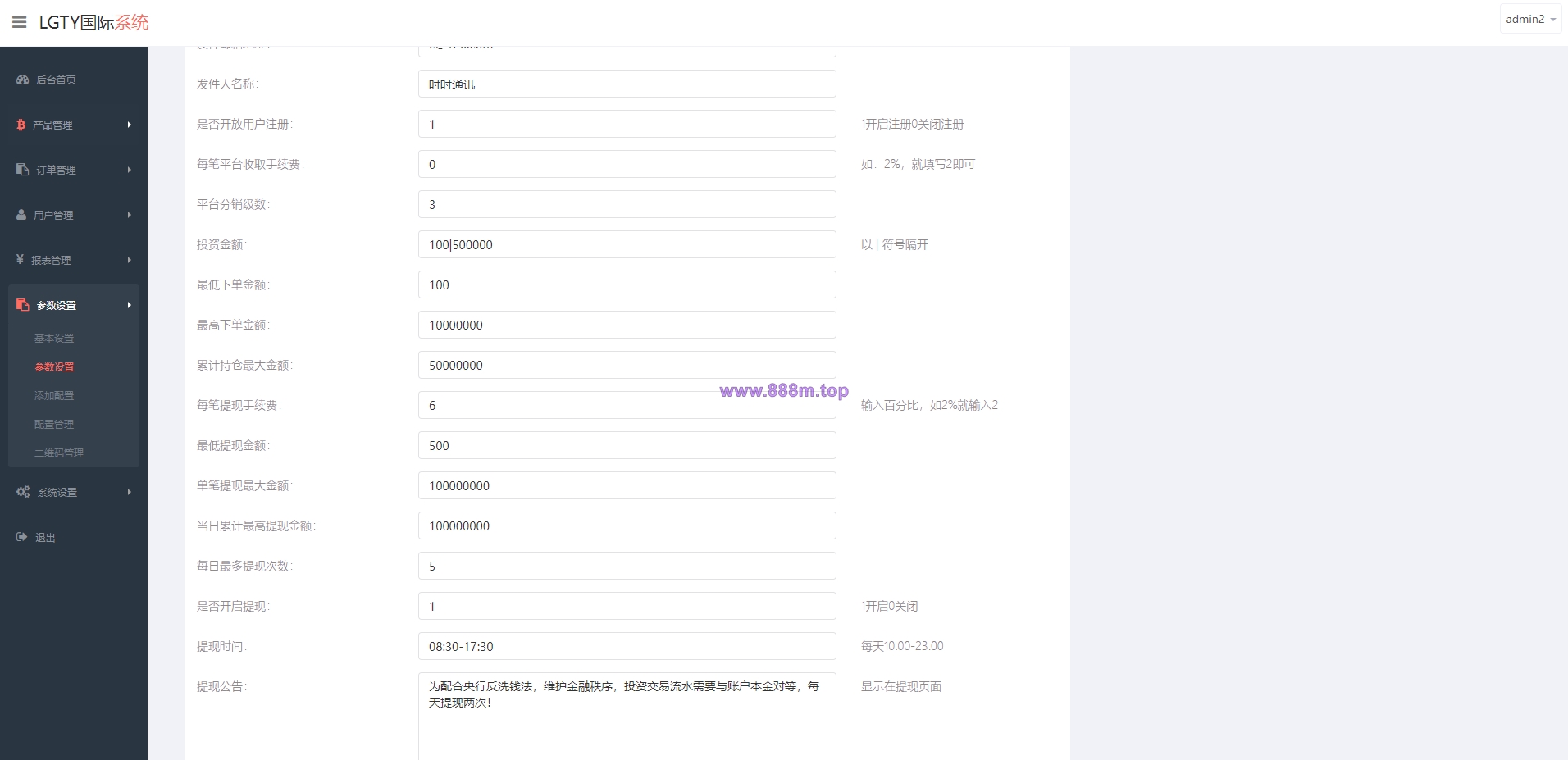1568x760 pixels.
Task: Click the 发件人名称 input field
Action: 627,84
